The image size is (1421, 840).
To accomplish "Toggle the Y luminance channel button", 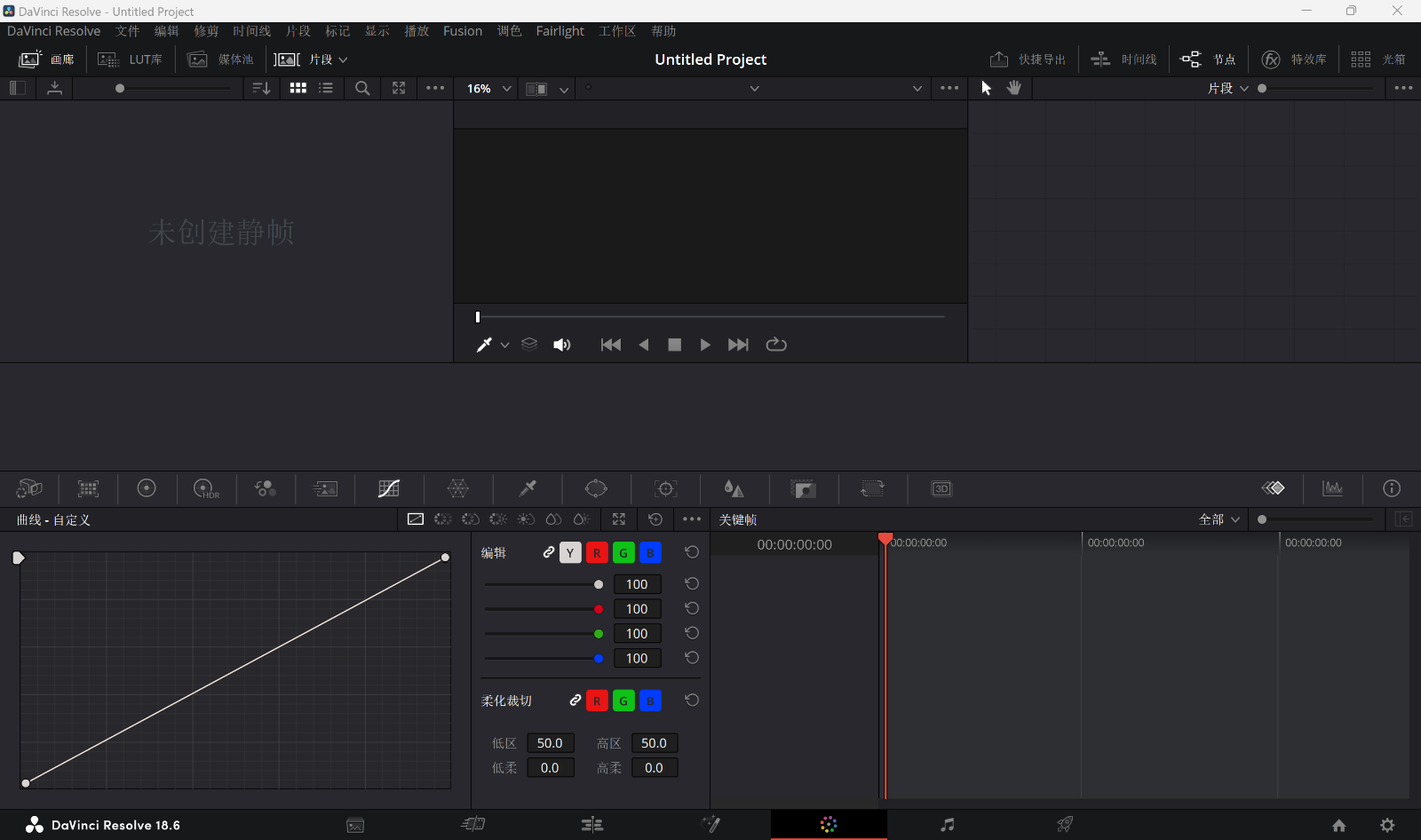I will [570, 553].
